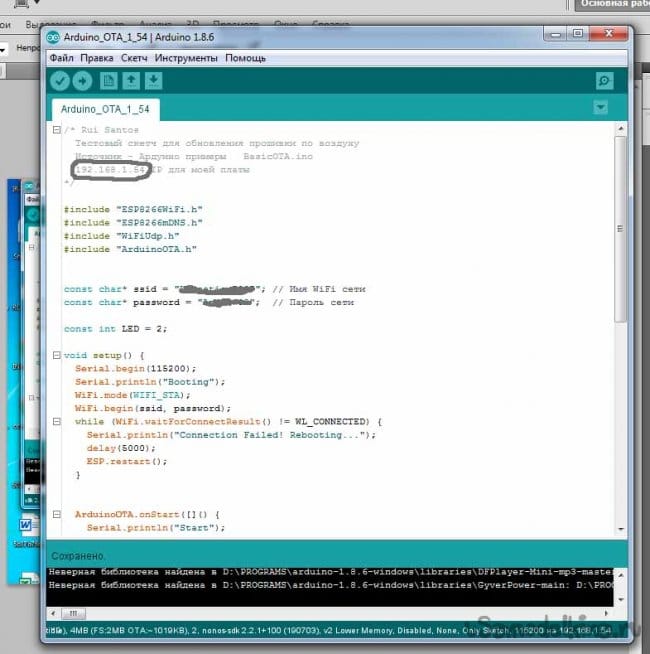Image resolution: width=650 pixels, height=654 pixels.
Task: Click the console horizontal scrollbar
Action: point(300,610)
